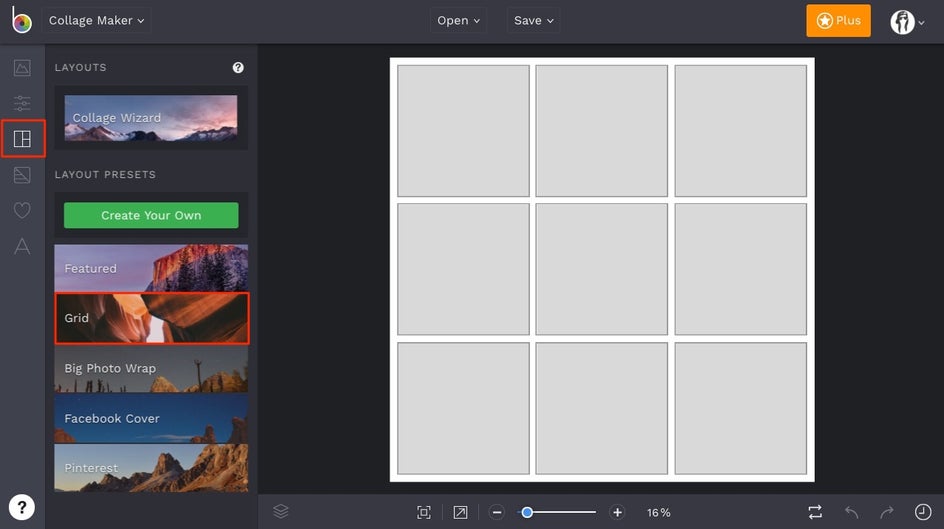Select the center collage cell
The height and width of the screenshot is (529, 944).
[601, 269]
